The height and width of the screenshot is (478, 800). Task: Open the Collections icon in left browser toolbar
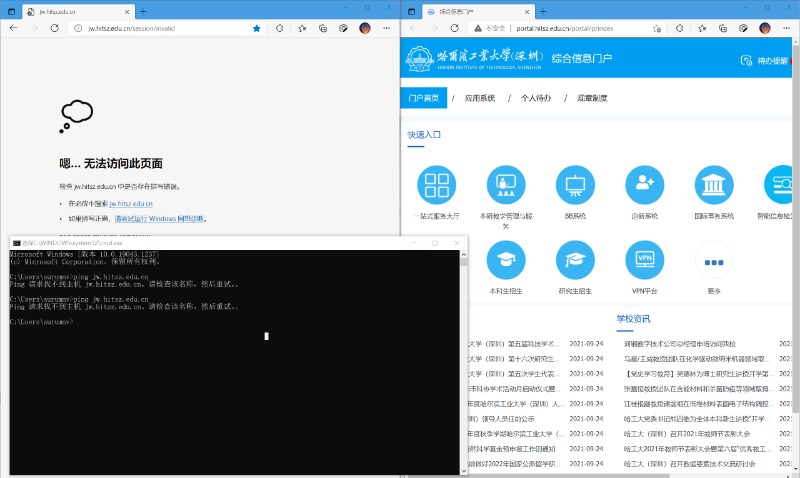pyautogui.click(x=322, y=29)
